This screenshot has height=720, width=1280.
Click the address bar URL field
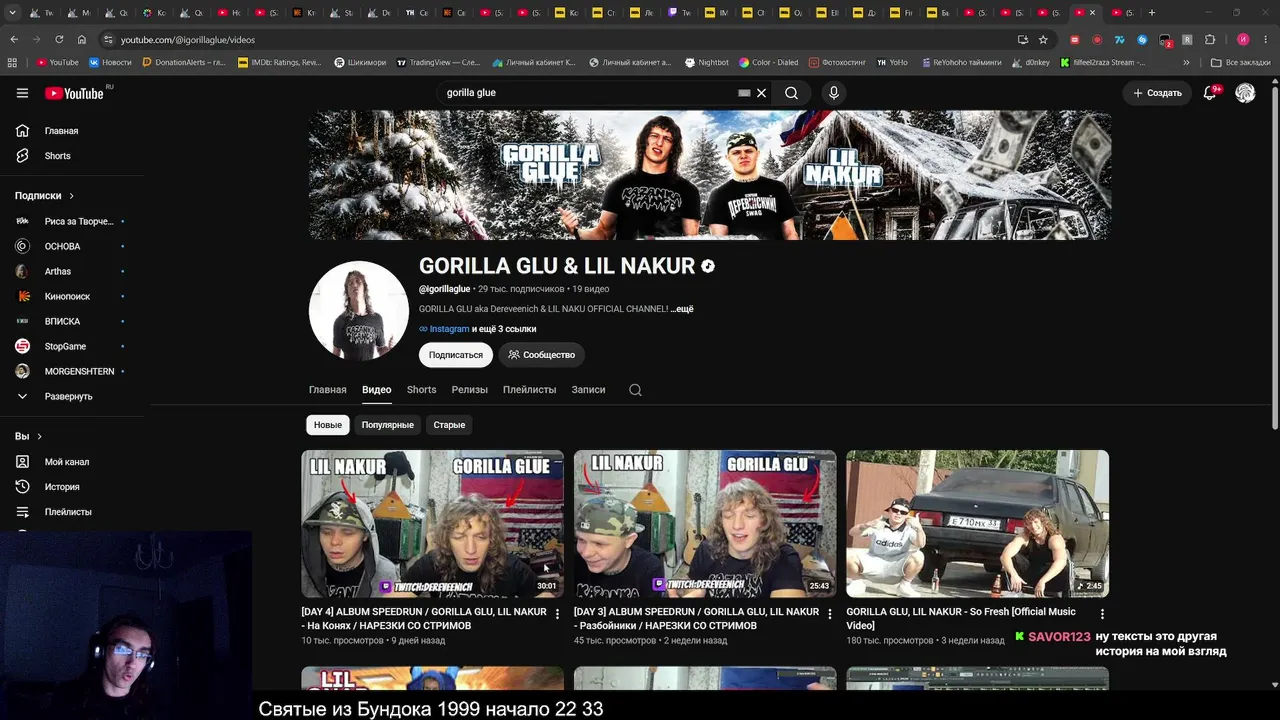pyautogui.click(x=560, y=40)
